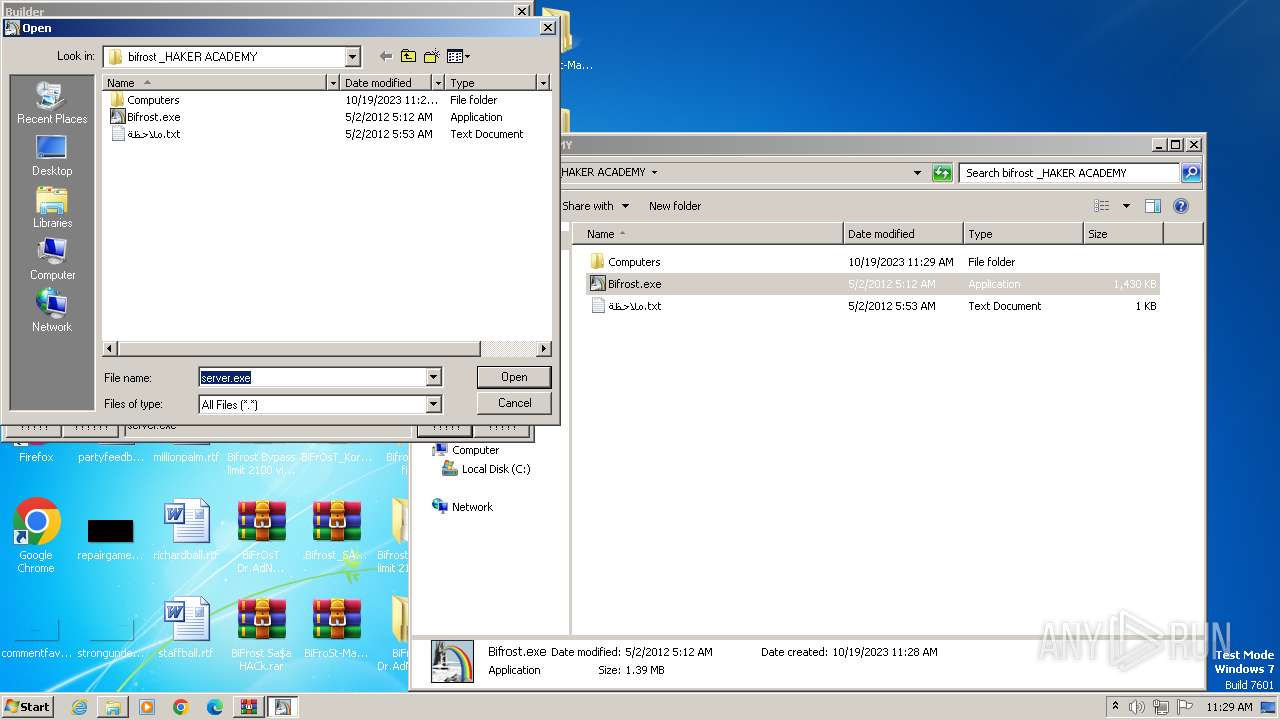1280x720 pixels.
Task: Switch to WinRAR taskbar button
Action: click(249, 707)
